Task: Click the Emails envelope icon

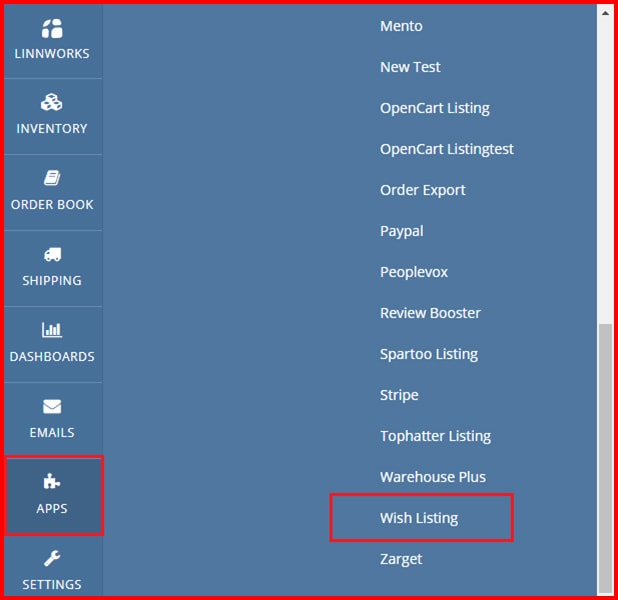Action: [x=52, y=406]
